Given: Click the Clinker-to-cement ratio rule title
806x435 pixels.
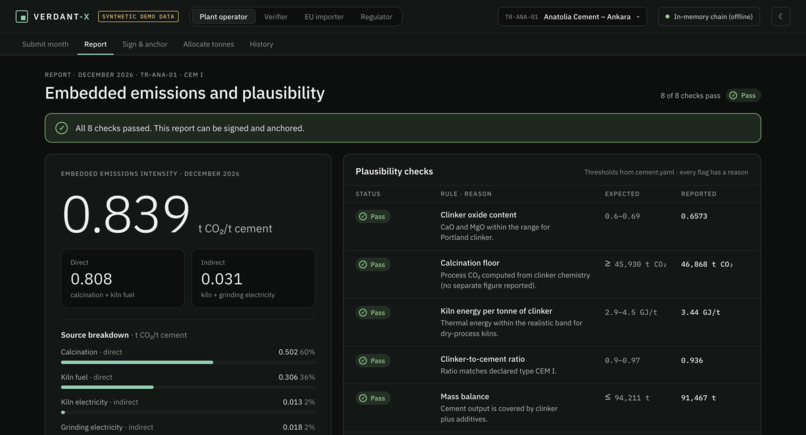Looking at the screenshot, I should tap(482, 359).
